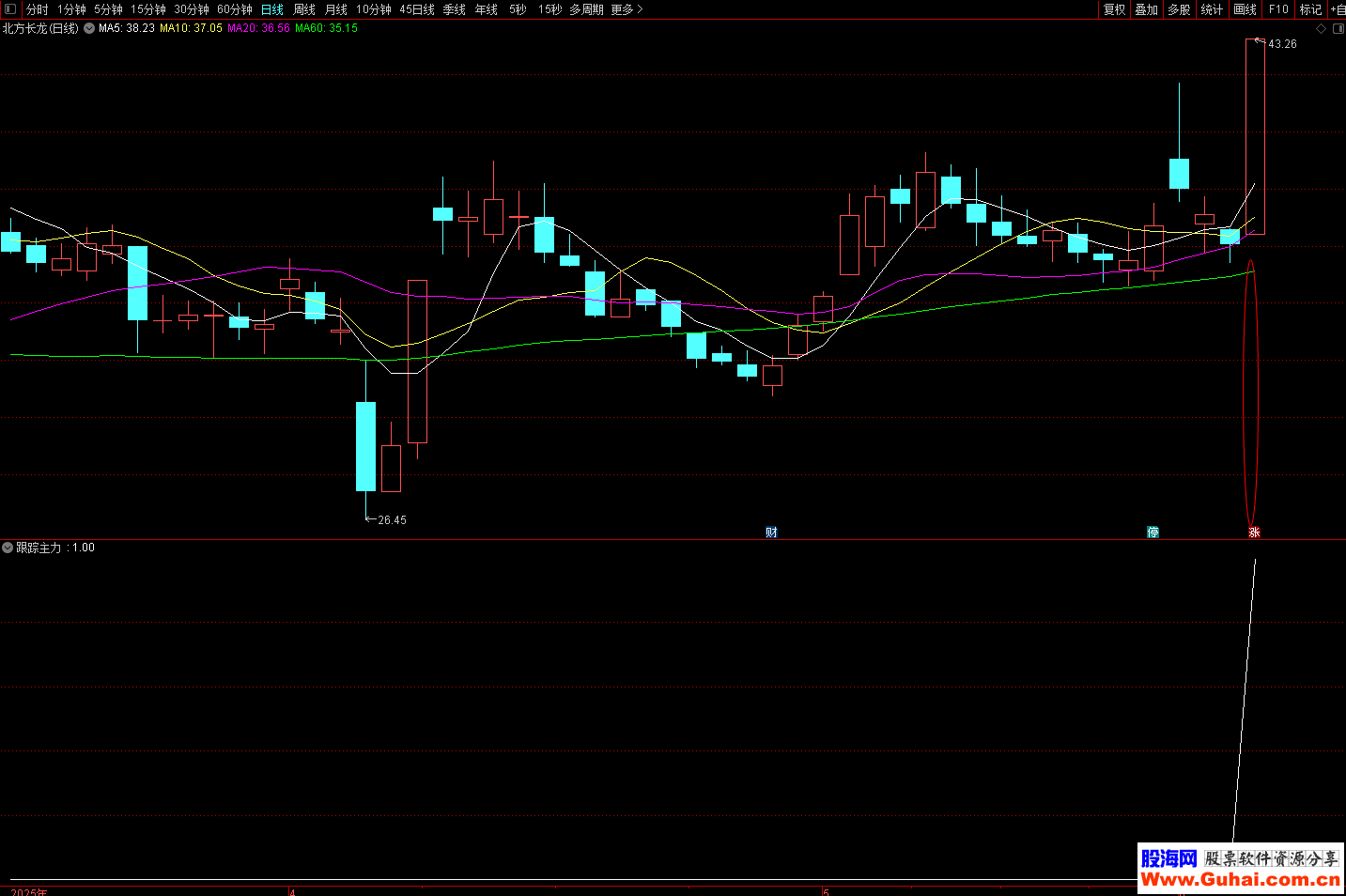Switch to 日线 daily chart
The image size is (1346, 896).
click(272, 9)
